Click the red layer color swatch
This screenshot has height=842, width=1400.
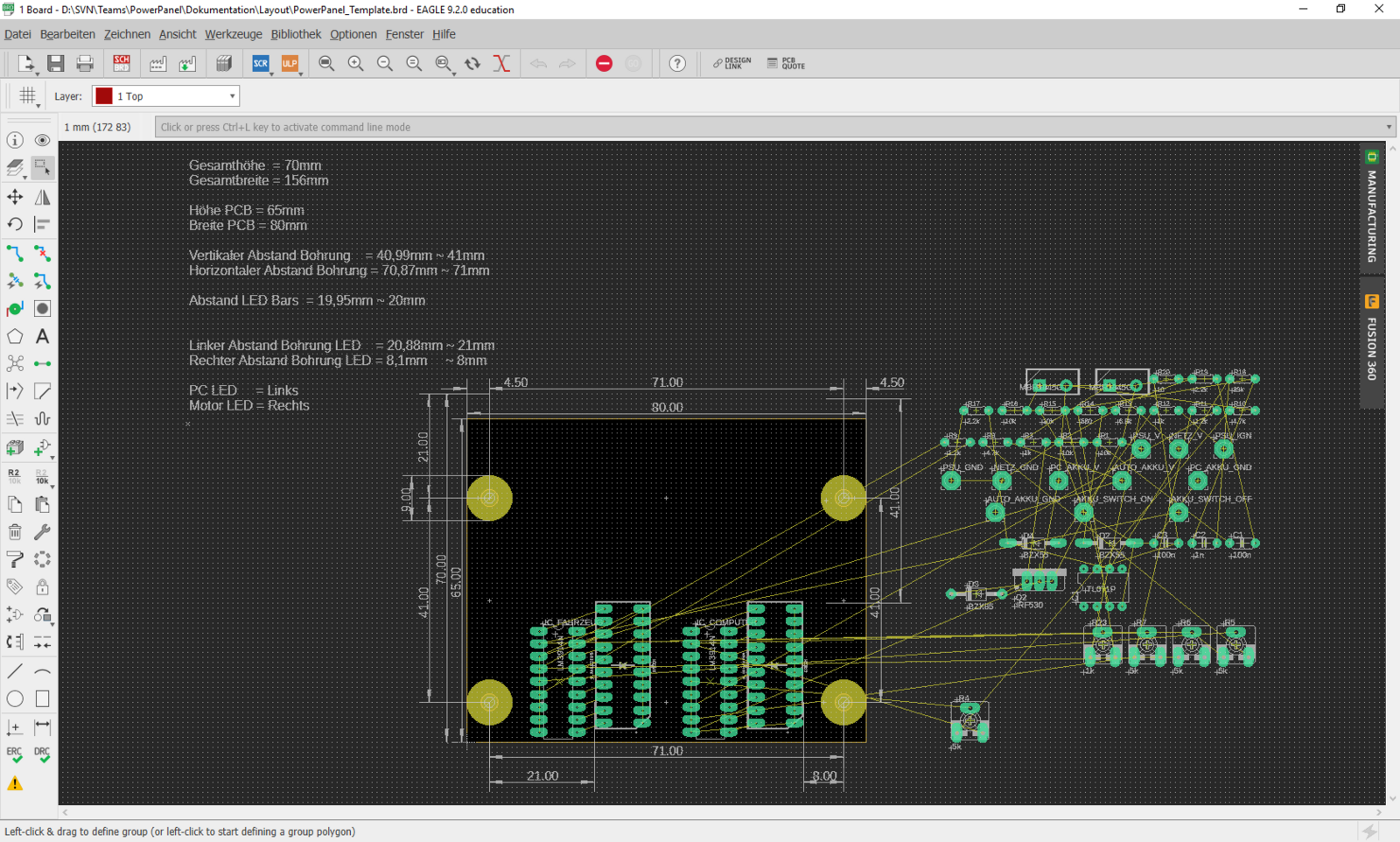[104, 96]
